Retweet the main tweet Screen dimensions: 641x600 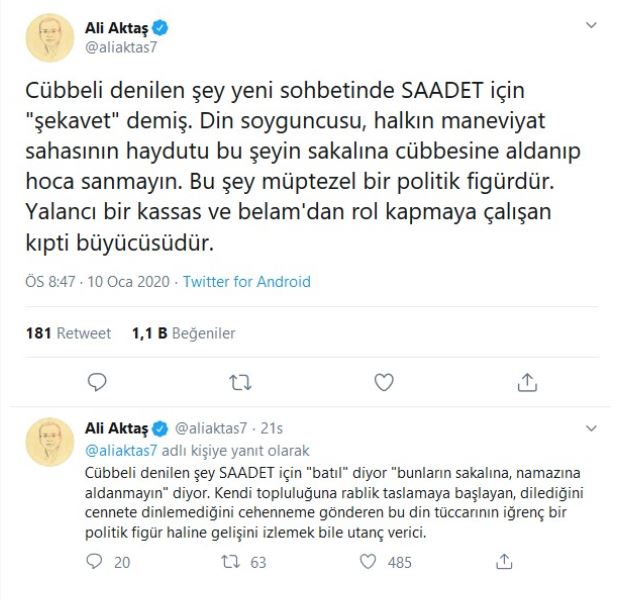tap(240, 381)
